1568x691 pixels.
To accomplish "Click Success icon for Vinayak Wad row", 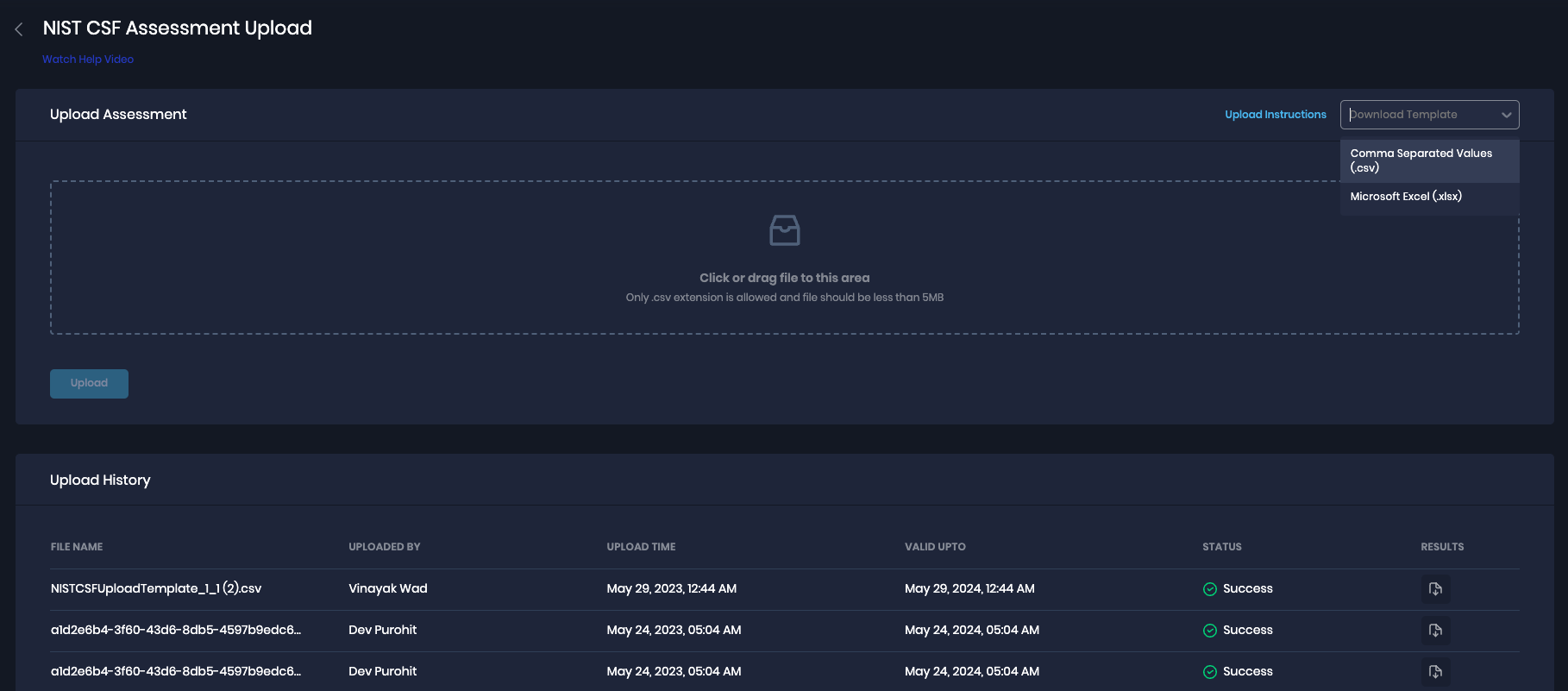I will [x=1210, y=589].
